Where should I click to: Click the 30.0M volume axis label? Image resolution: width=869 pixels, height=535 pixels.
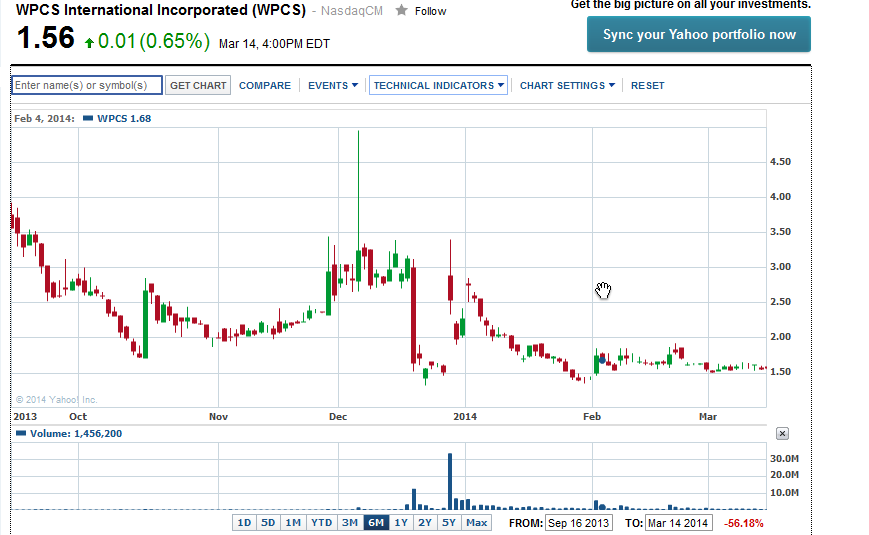tap(784, 458)
